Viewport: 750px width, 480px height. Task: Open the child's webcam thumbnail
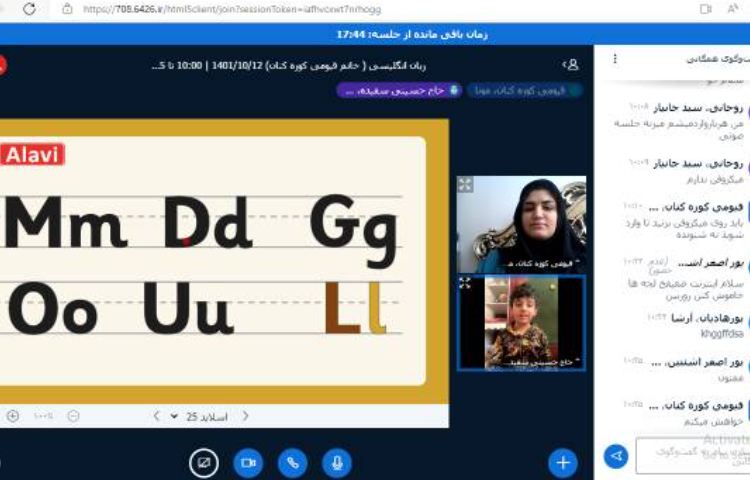click(x=521, y=323)
